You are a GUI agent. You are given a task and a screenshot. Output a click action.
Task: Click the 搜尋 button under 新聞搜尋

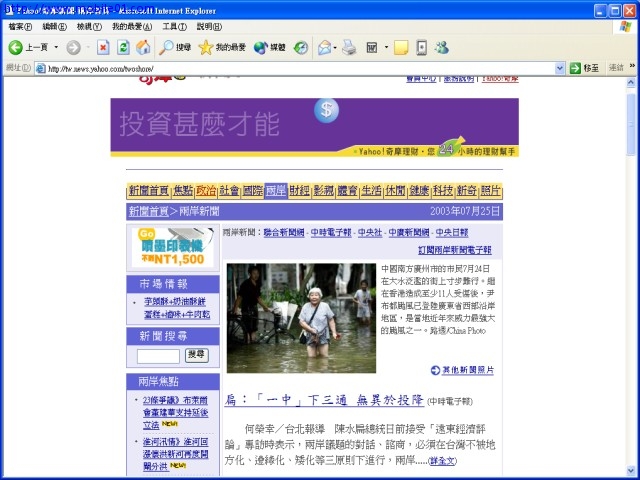(197, 355)
